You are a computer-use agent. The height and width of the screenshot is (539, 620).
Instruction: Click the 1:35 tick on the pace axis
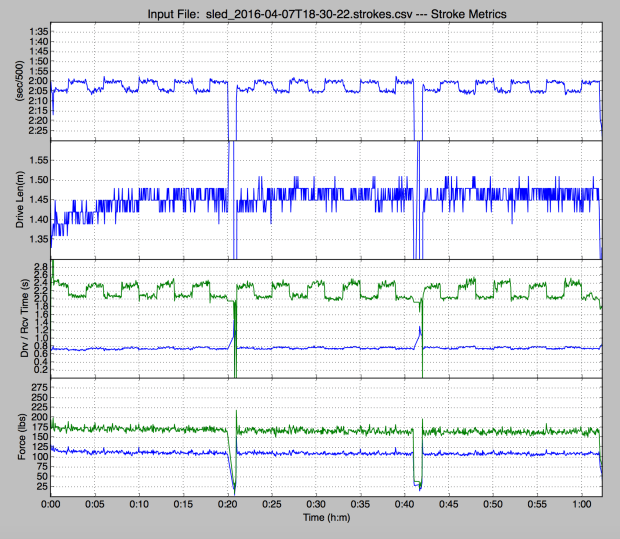[38, 32]
